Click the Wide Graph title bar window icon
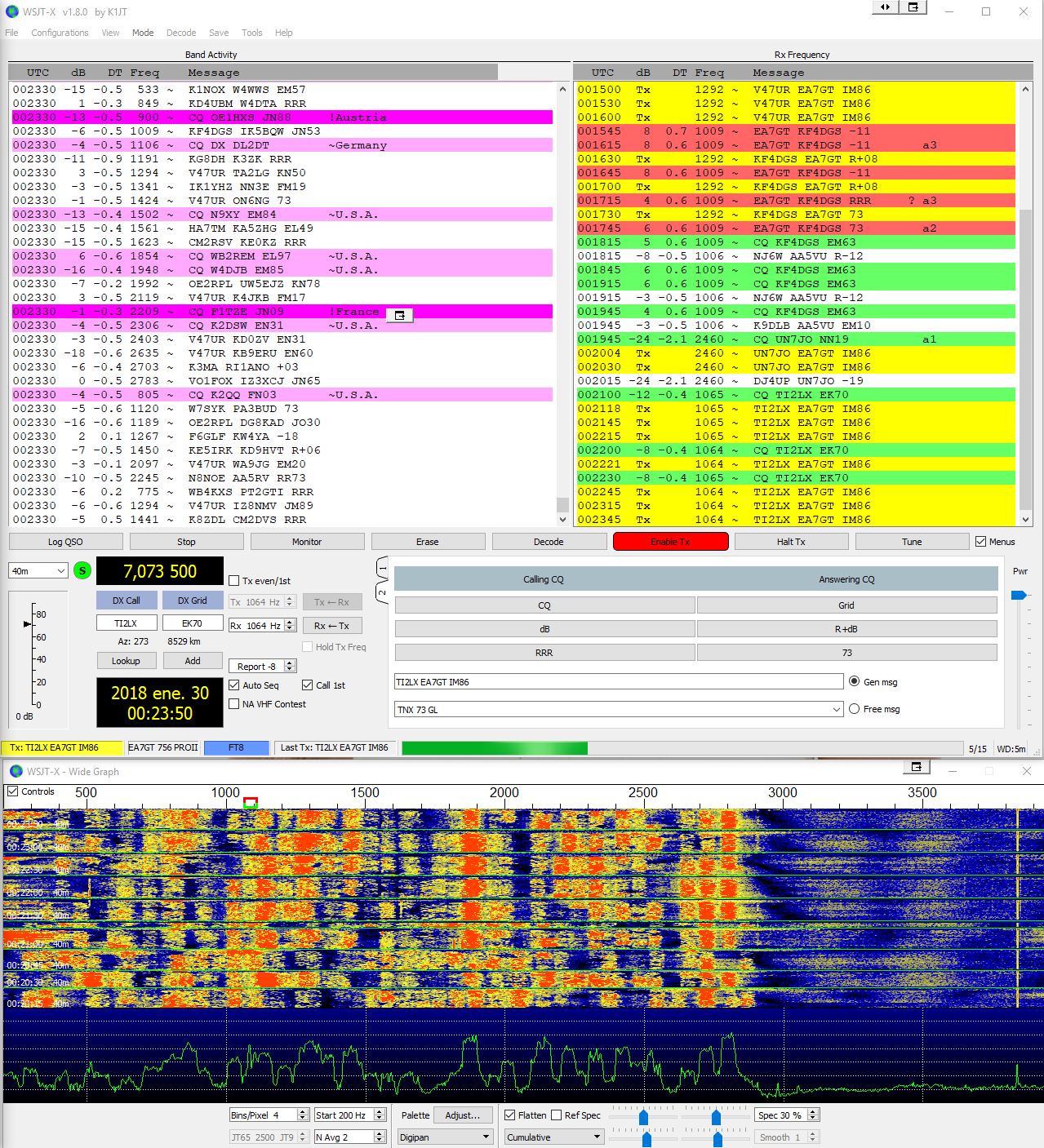The width and height of the screenshot is (1044, 1148). coord(916,768)
